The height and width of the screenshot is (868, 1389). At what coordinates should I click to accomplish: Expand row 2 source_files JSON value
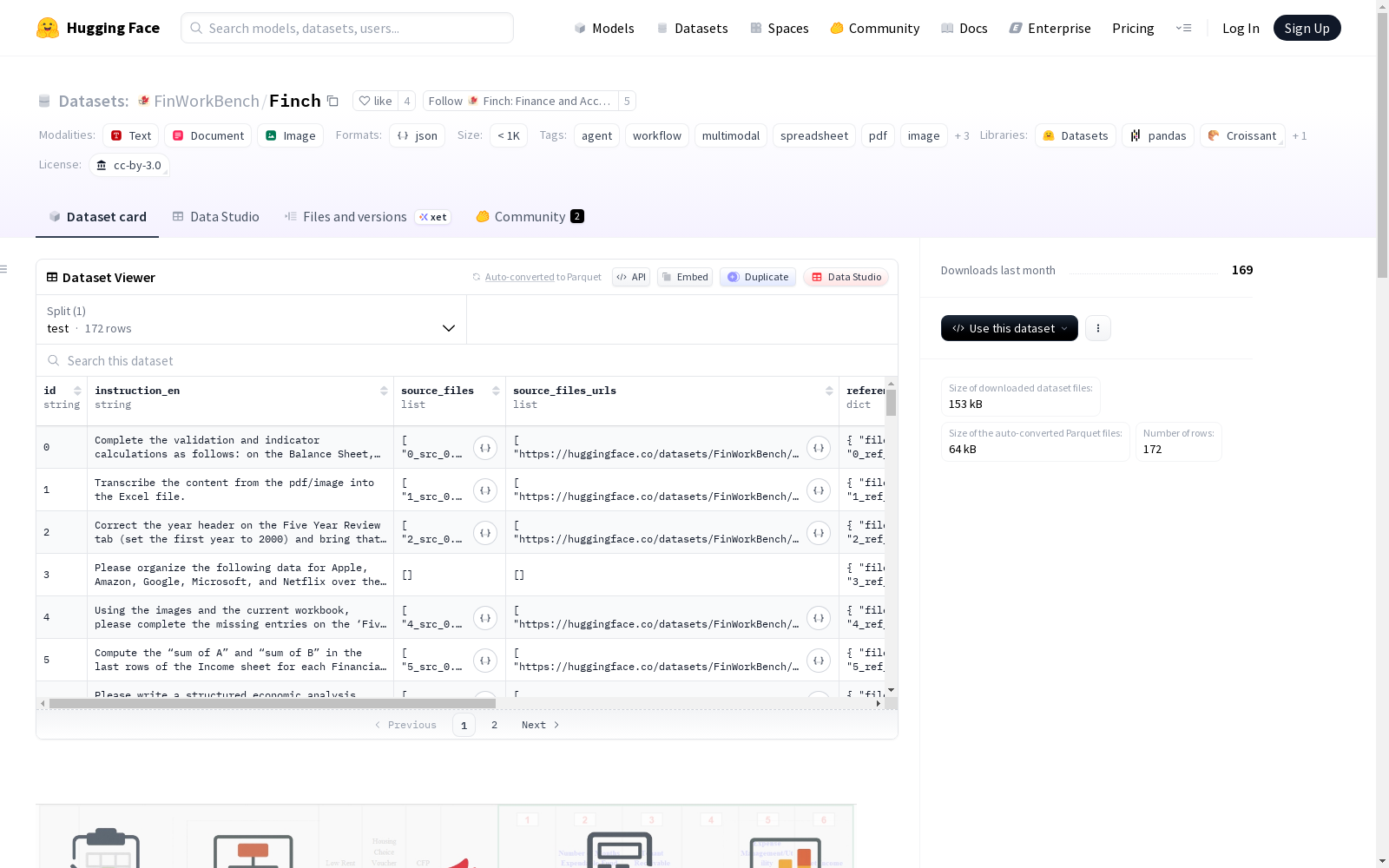pyautogui.click(x=485, y=533)
